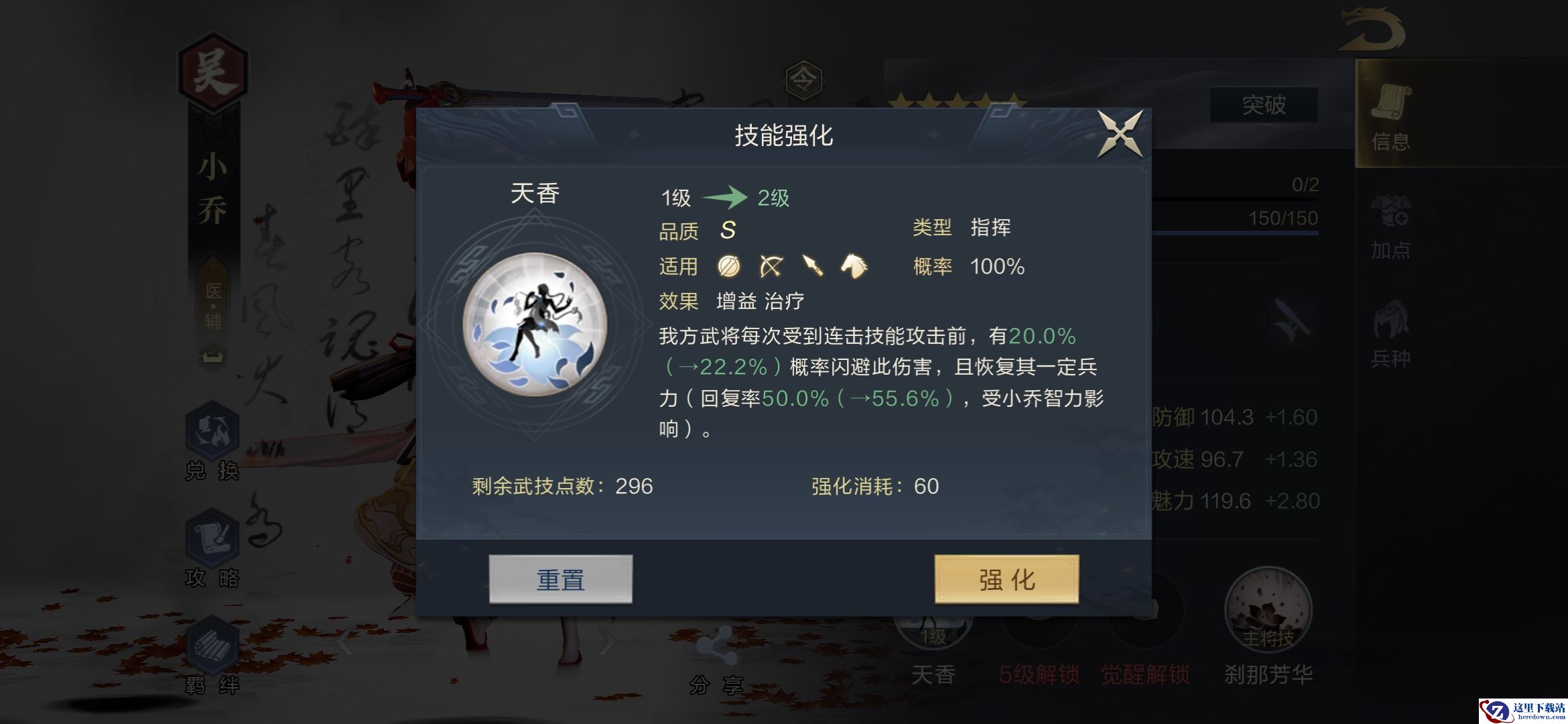Screen dimensions: 1568x724
Task: Switch to the 信息 info tab
Action: point(1391,117)
